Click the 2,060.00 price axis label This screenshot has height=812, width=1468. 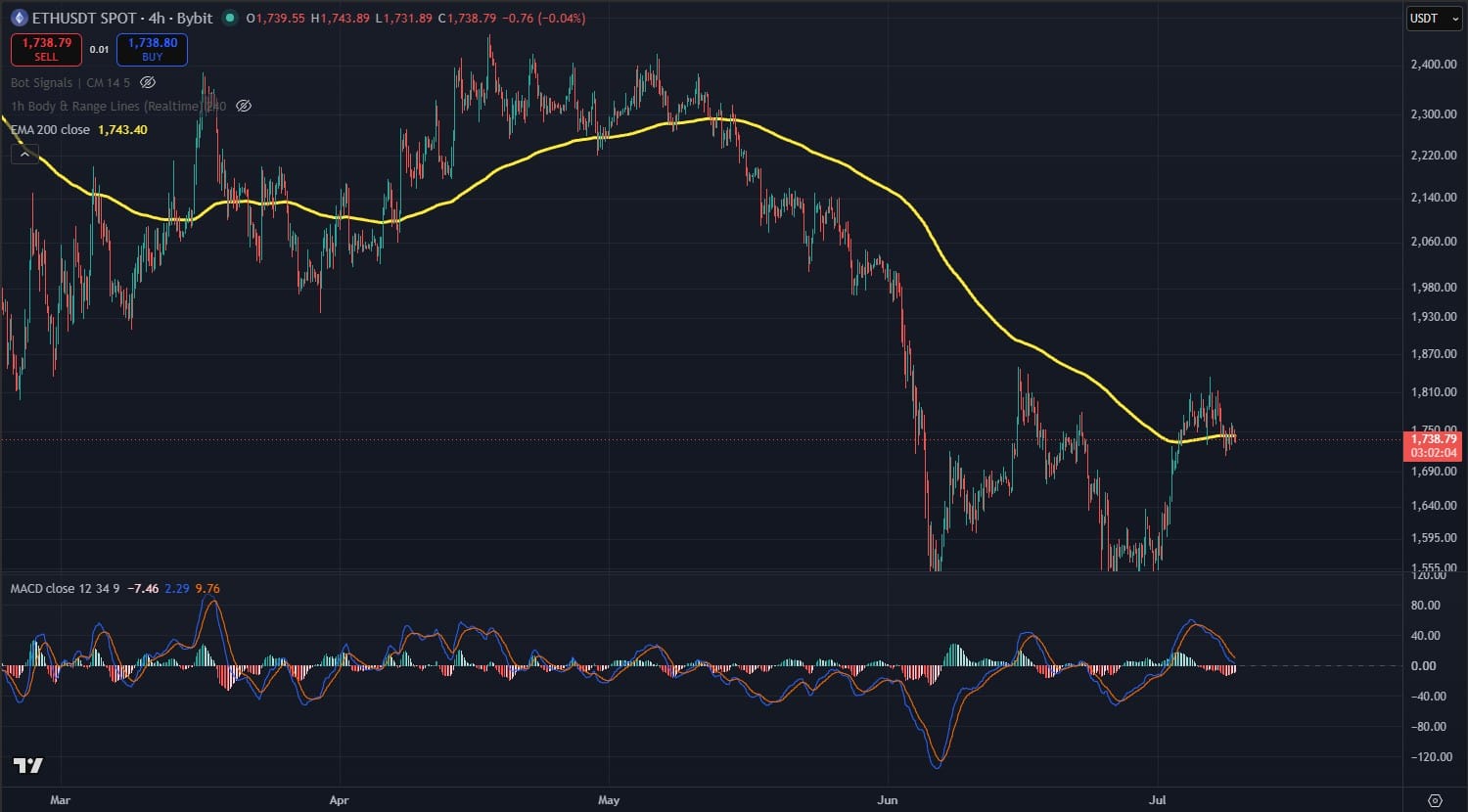[1434, 242]
